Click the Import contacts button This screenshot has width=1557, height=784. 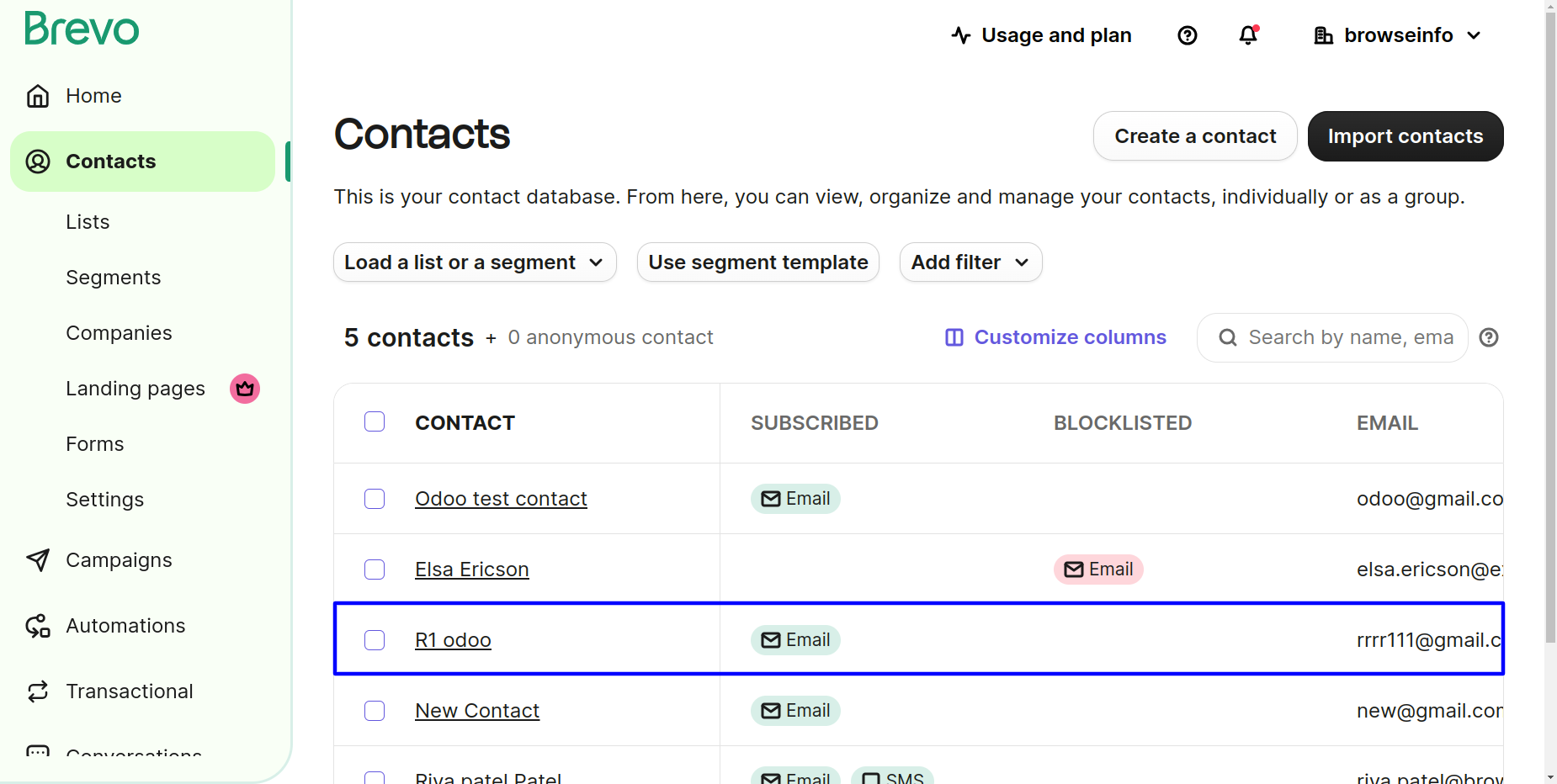pos(1405,136)
